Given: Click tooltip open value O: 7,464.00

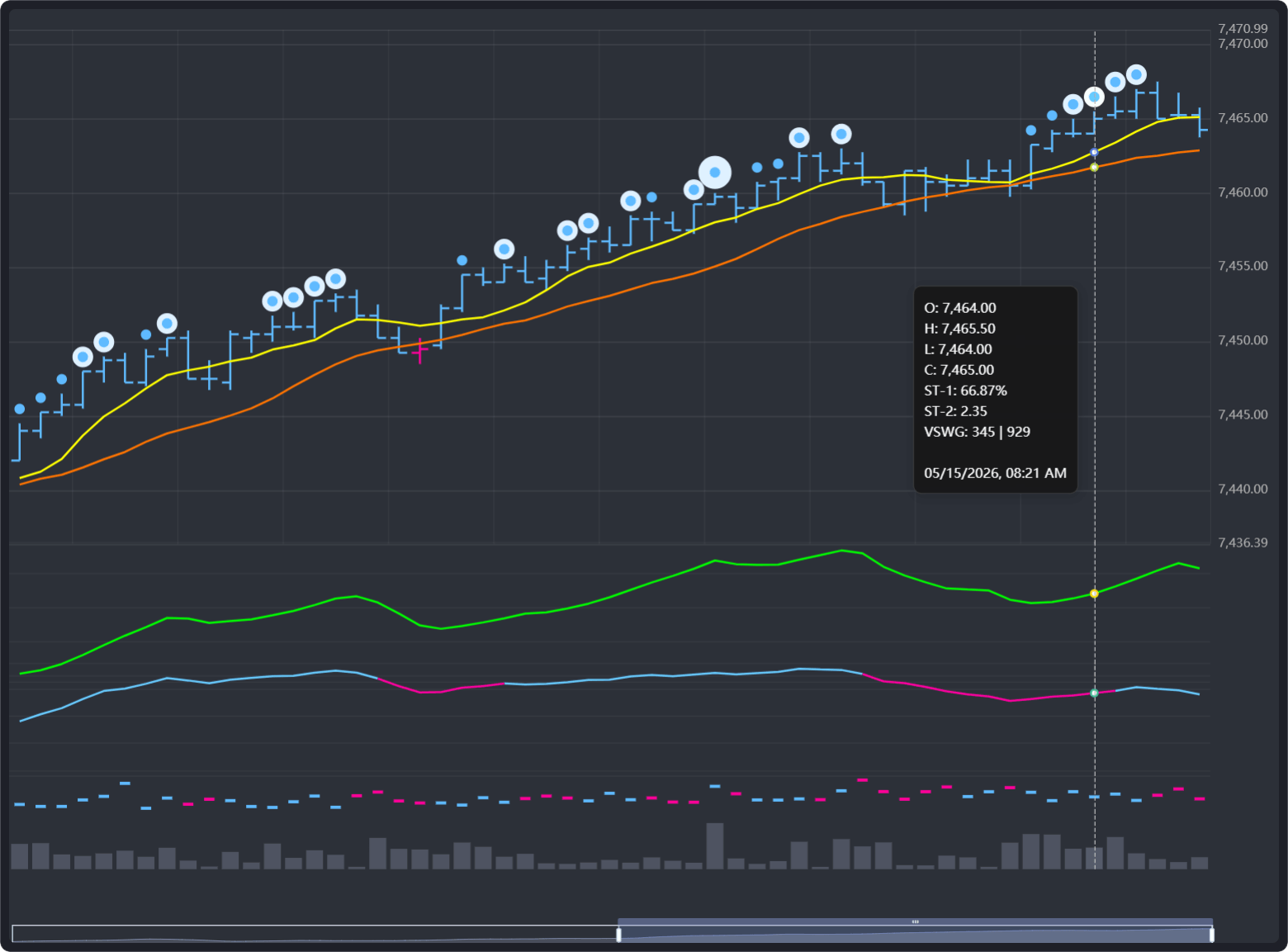Looking at the screenshot, I should (x=960, y=308).
